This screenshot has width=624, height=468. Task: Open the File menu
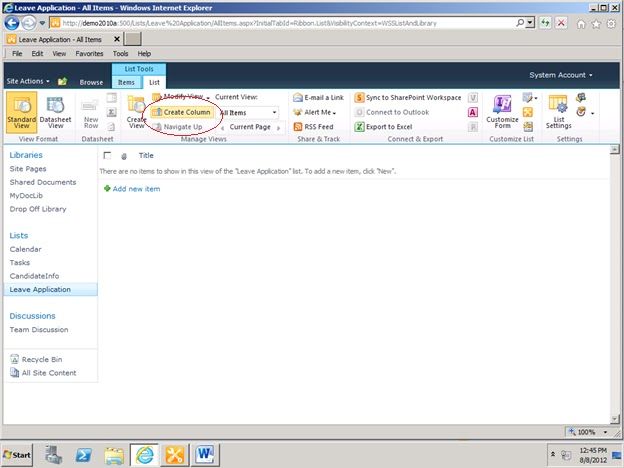[x=17, y=53]
